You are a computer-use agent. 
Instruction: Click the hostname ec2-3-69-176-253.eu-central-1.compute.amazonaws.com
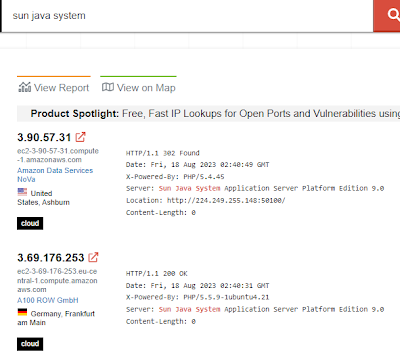(57, 280)
